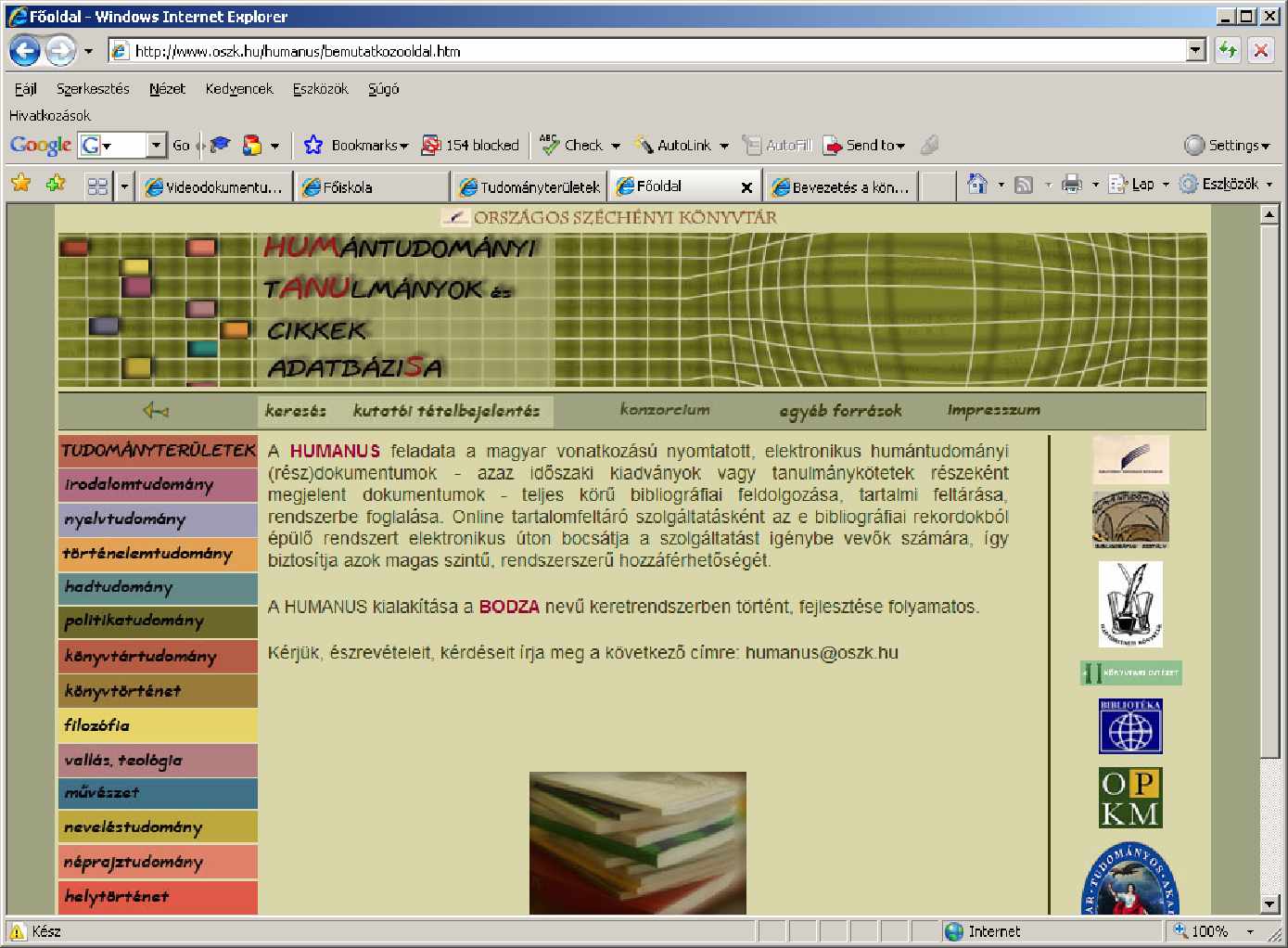
Task: Expand the Google search box dropdown
Action: point(156,145)
